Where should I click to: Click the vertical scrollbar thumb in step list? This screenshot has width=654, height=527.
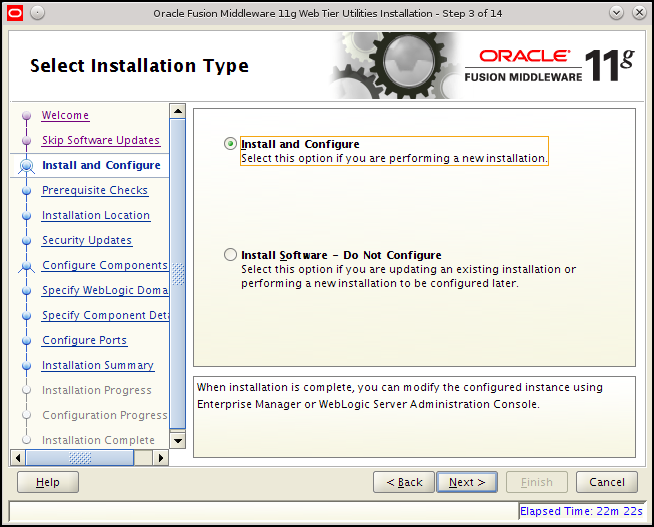[178, 274]
